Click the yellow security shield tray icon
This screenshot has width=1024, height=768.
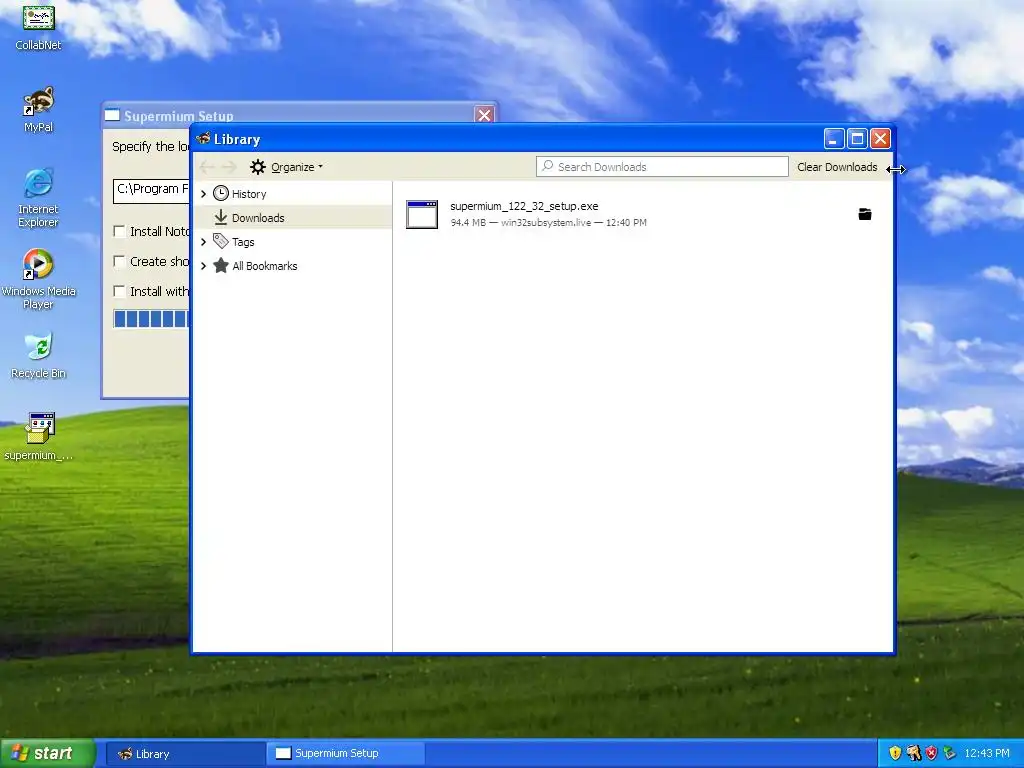coord(895,753)
